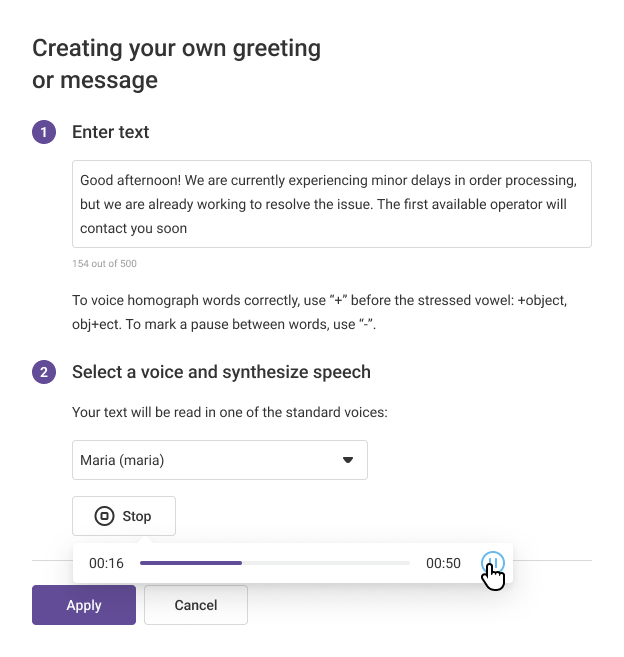Click the "Enter text" step heading
Viewport: 624px width, 657px height.
(x=111, y=132)
